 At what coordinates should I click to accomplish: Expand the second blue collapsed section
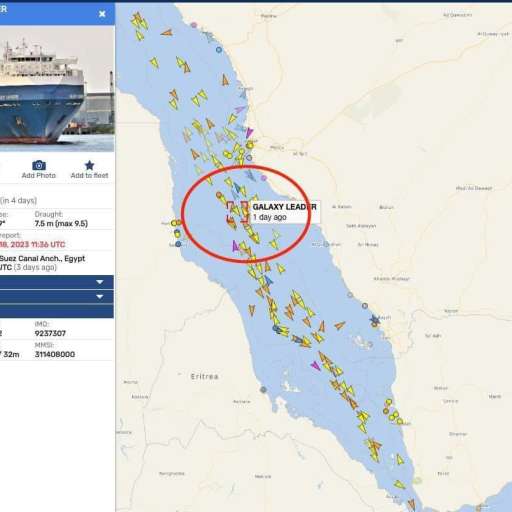[57, 296]
